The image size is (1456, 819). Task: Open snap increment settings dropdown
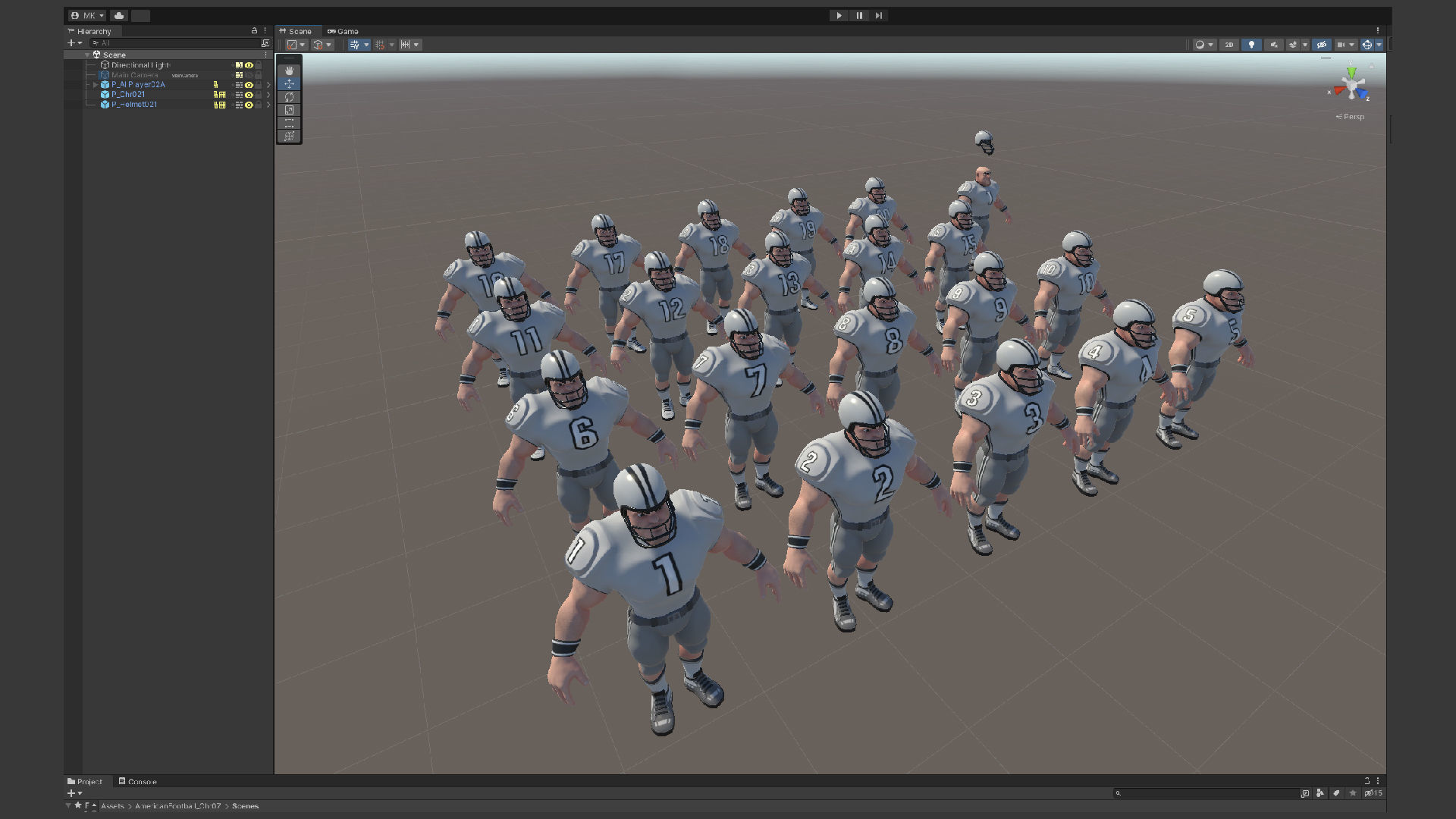(x=410, y=45)
